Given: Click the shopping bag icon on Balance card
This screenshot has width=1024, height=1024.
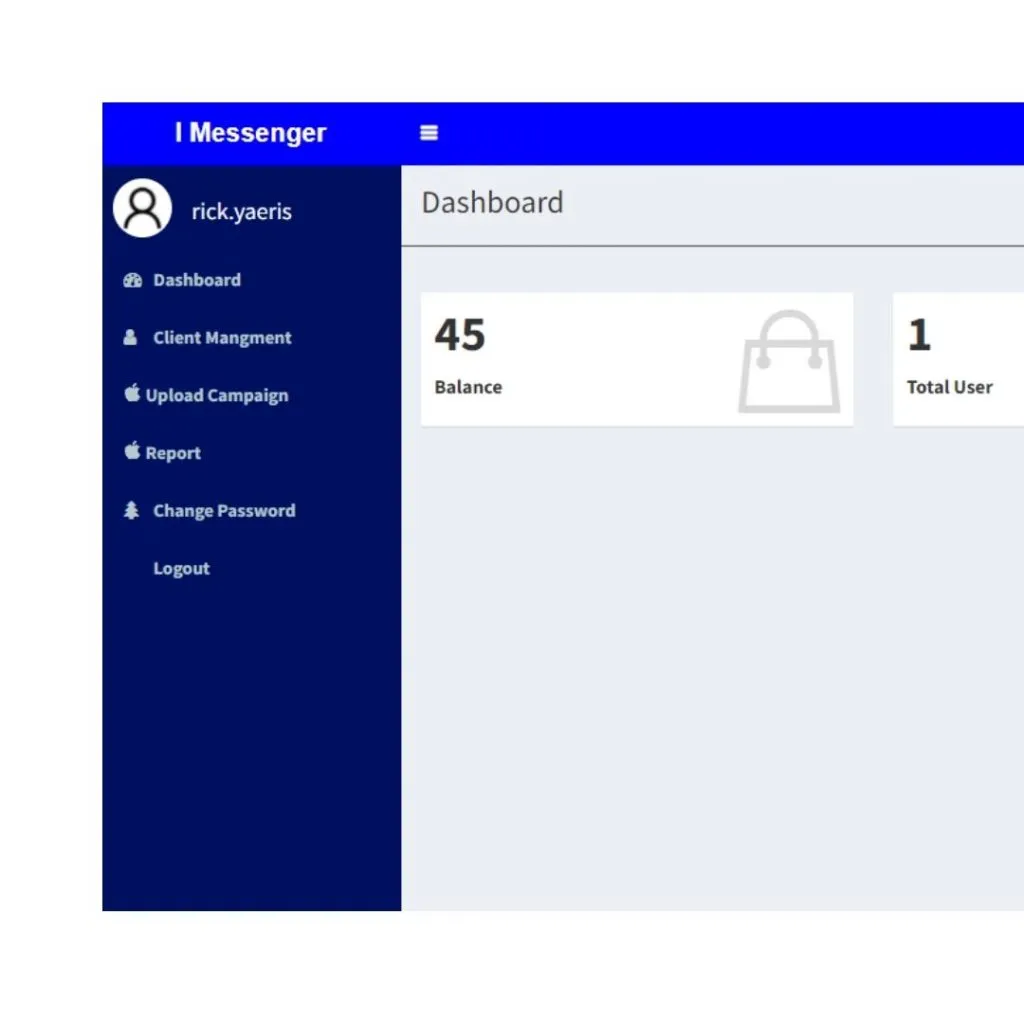Looking at the screenshot, I should tap(789, 361).
